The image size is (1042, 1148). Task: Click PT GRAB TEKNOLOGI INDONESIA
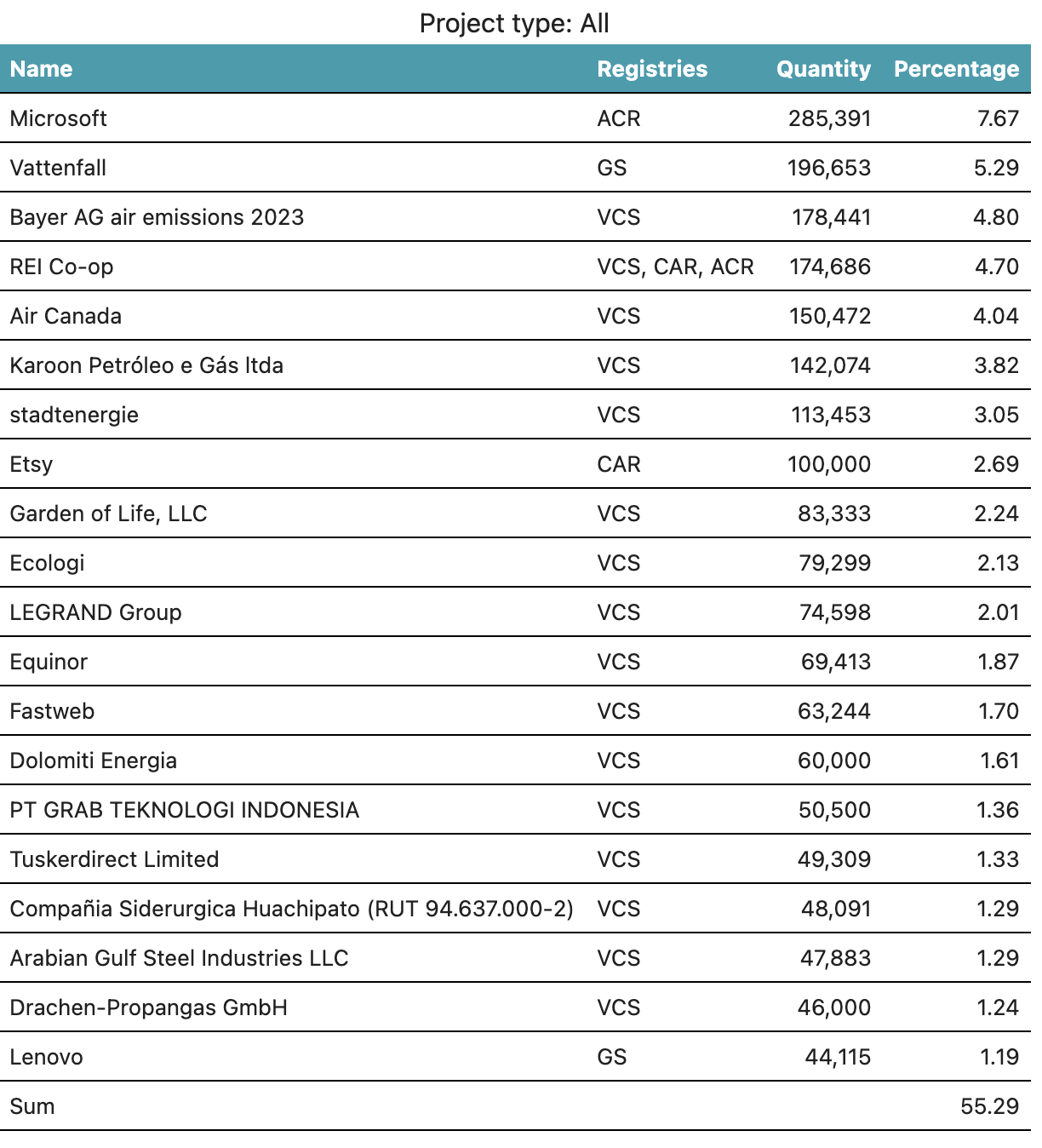(x=185, y=810)
